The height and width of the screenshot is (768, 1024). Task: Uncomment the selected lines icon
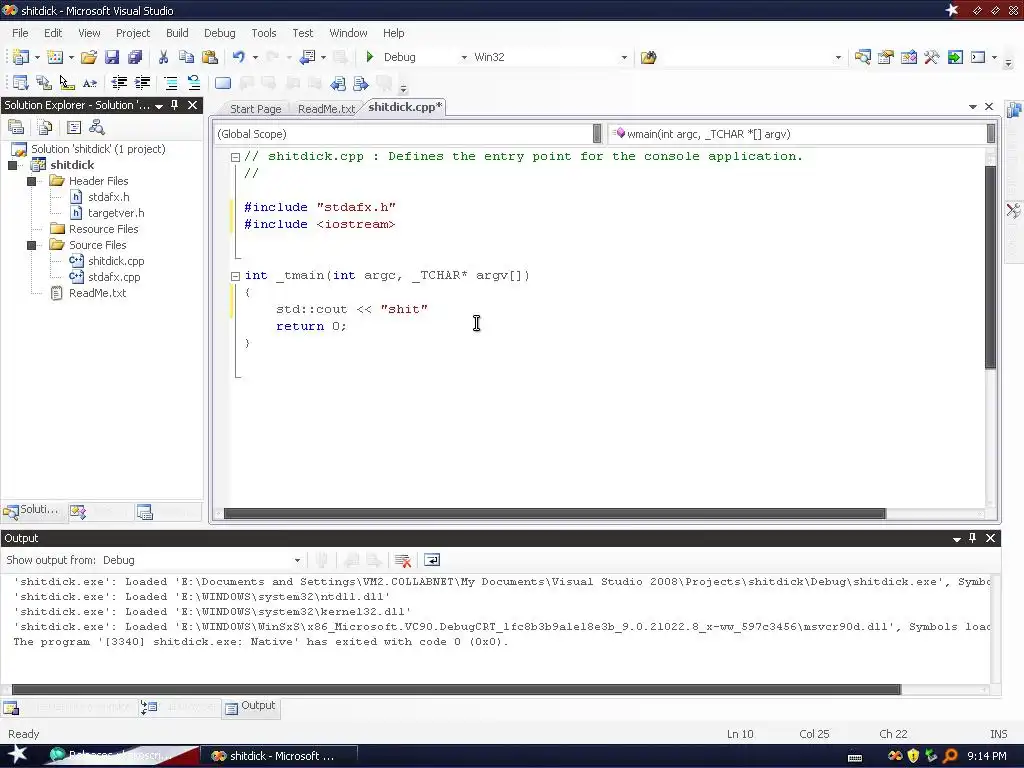point(194,83)
